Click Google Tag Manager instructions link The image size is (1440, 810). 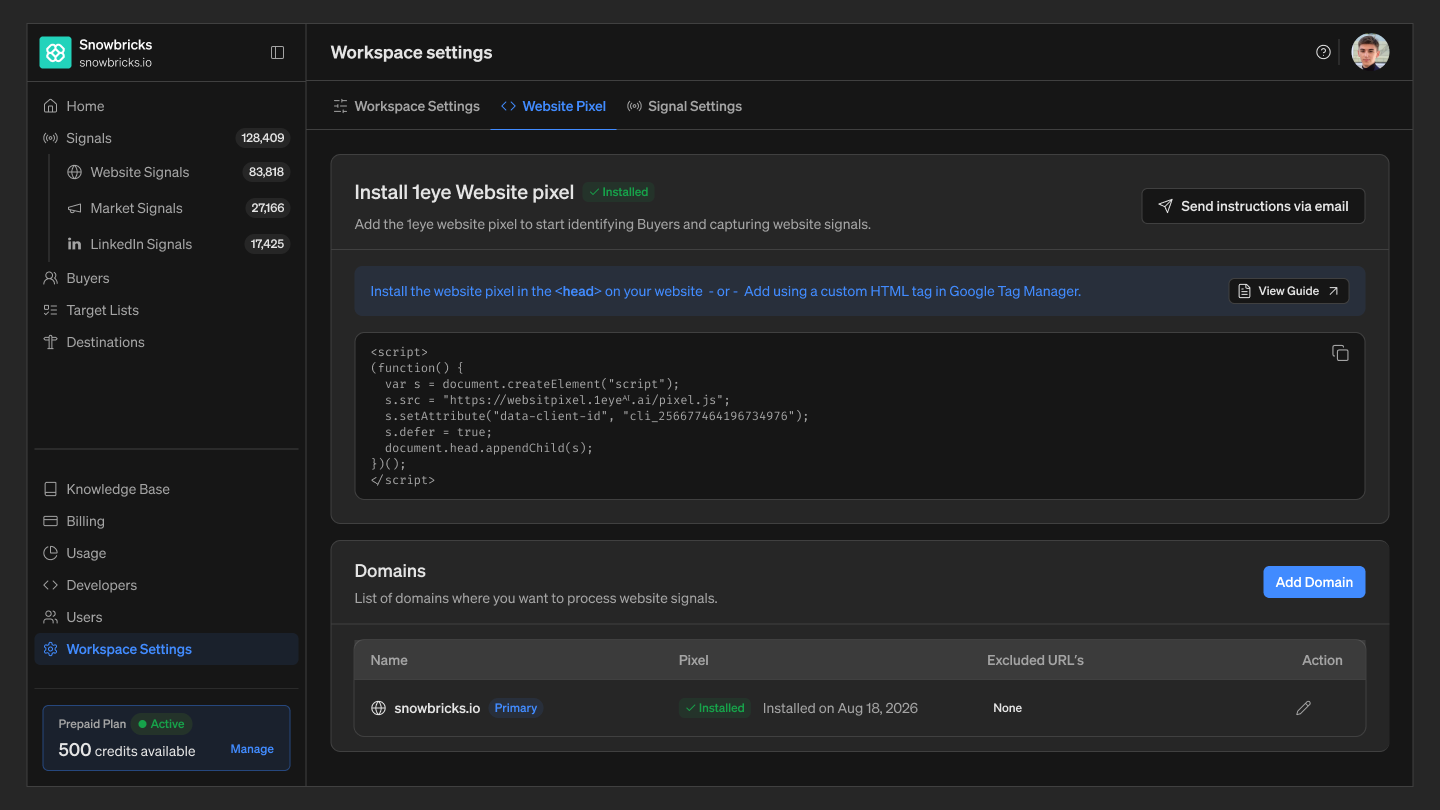click(912, 291)
